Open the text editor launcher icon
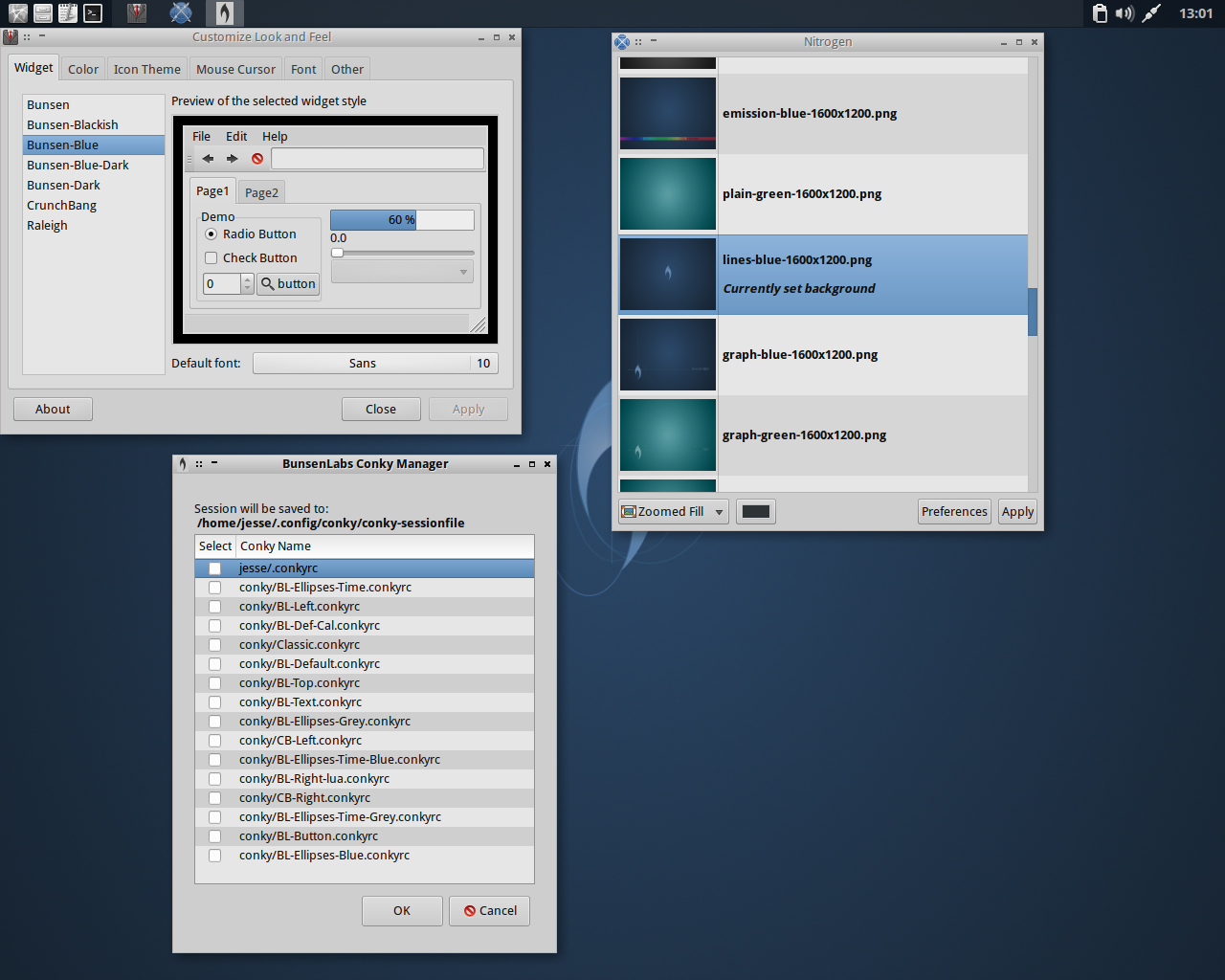 pyautogui.click(x=68, y=12)
